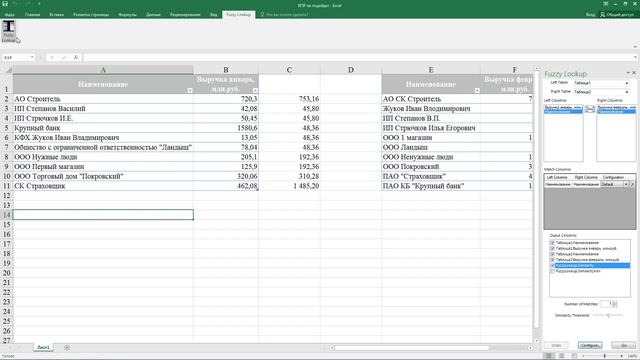Open the Name Box dropdown arrow
This screenshot has width=640, height=360.
pyautogui.click(x=32, y=58)
